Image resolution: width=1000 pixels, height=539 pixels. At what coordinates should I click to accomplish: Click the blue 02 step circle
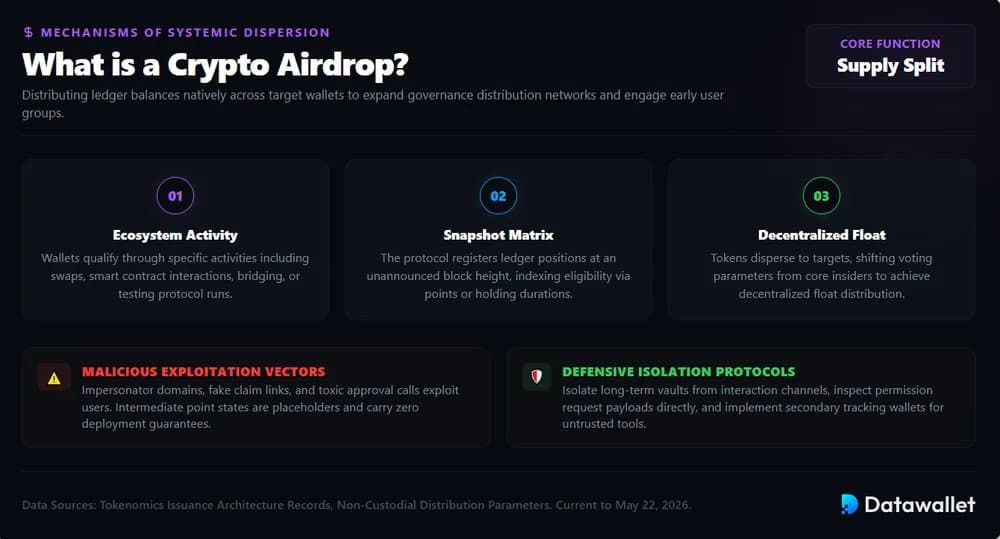tap(498, 196)
